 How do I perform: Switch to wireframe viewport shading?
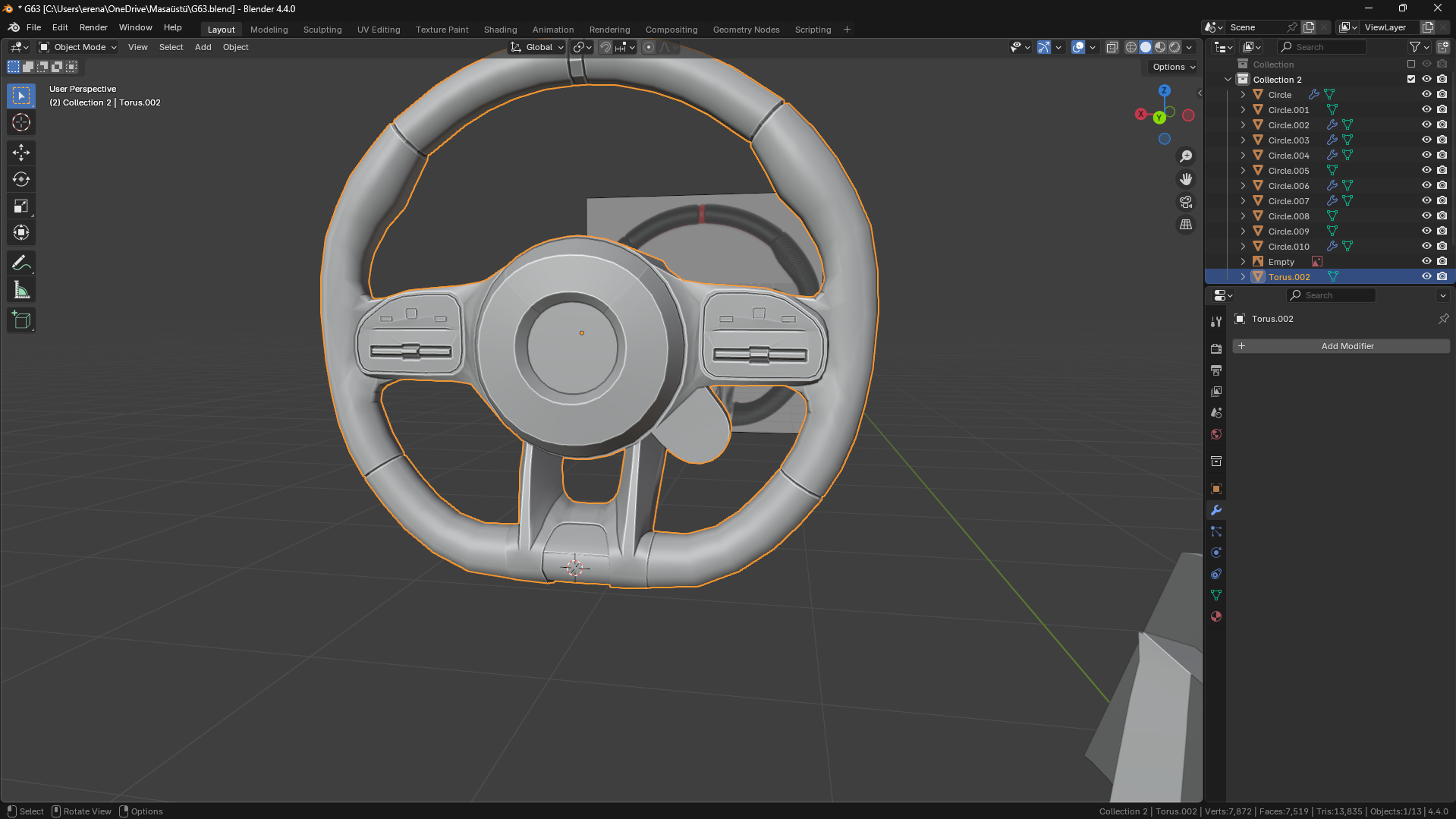click(x=1131, y=47)
